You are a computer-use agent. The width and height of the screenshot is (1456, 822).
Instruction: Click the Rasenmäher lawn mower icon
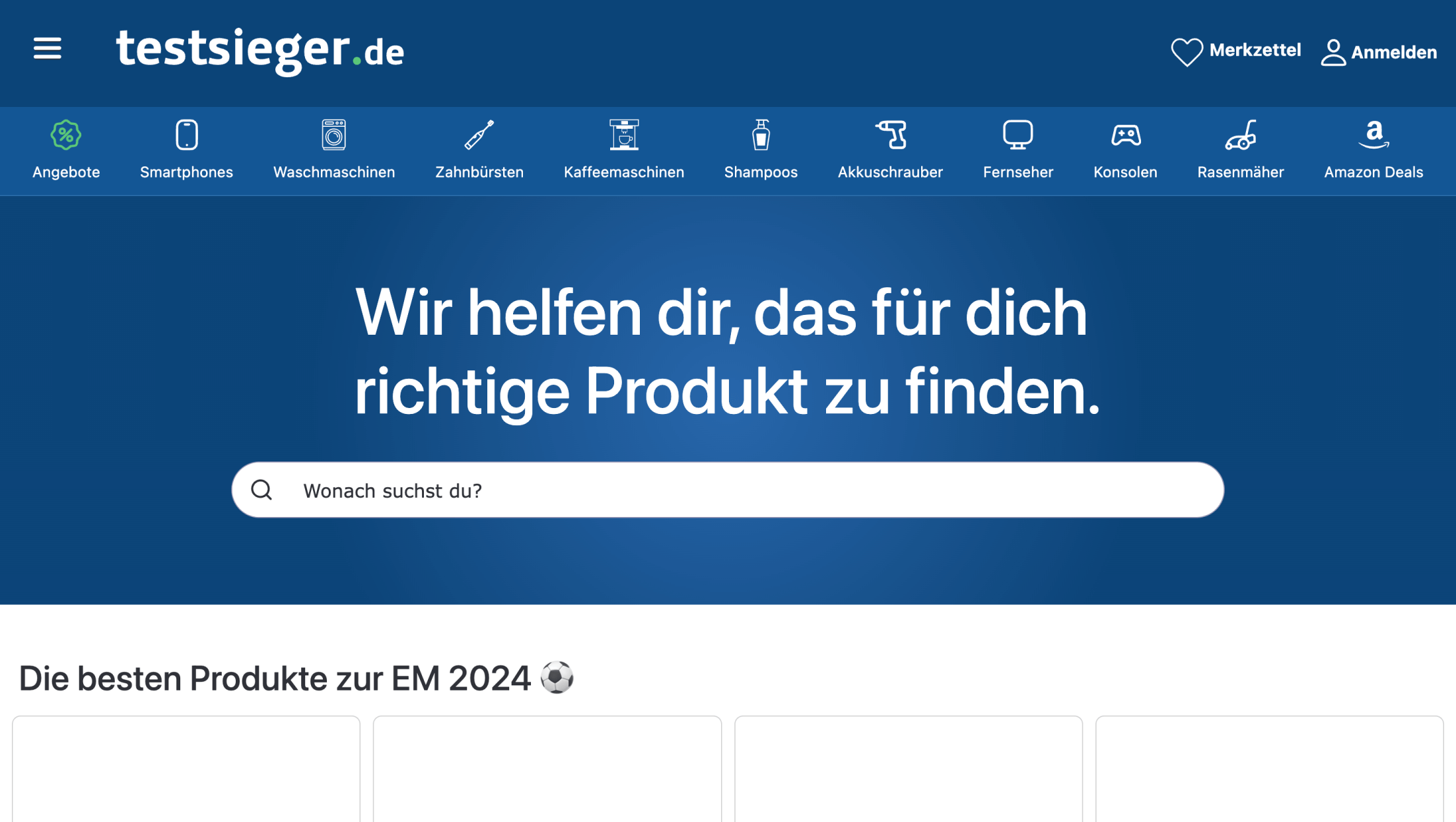click(x=1241, y=135)
